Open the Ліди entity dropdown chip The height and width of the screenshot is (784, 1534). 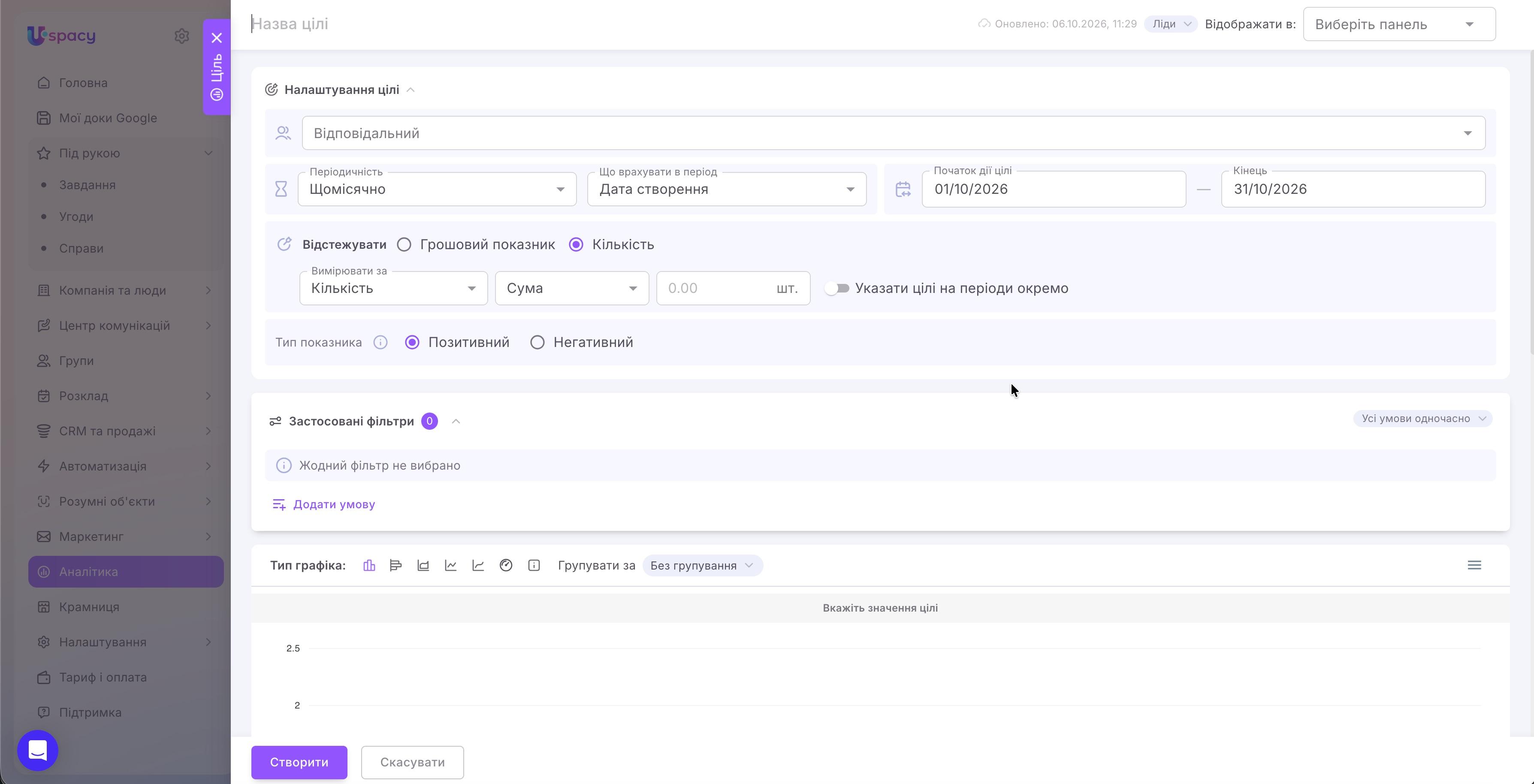pos(1171,24)
